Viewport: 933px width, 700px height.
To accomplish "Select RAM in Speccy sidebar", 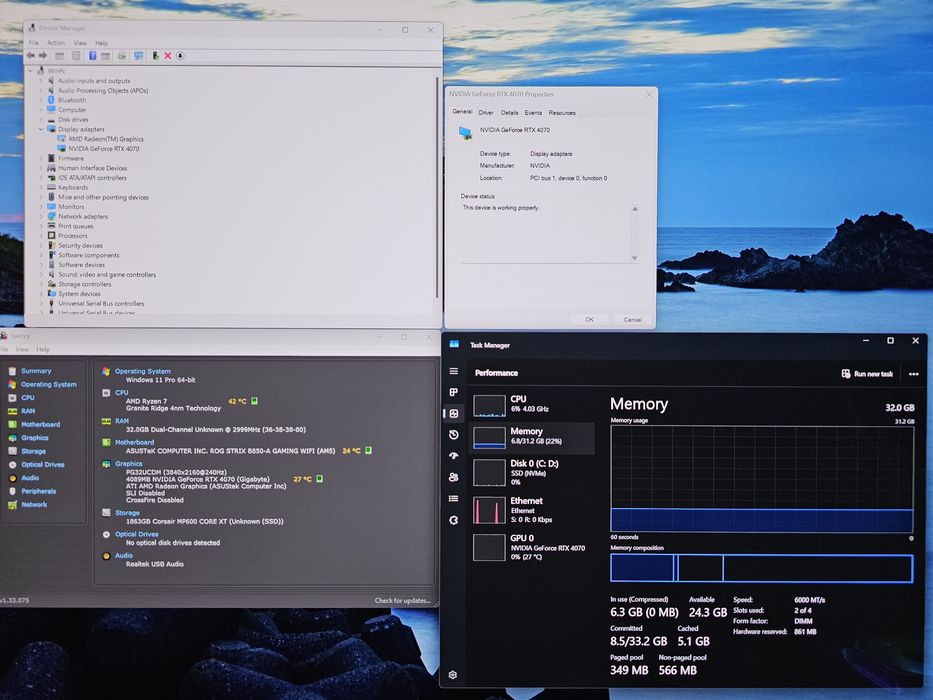I will pos(28,411).
